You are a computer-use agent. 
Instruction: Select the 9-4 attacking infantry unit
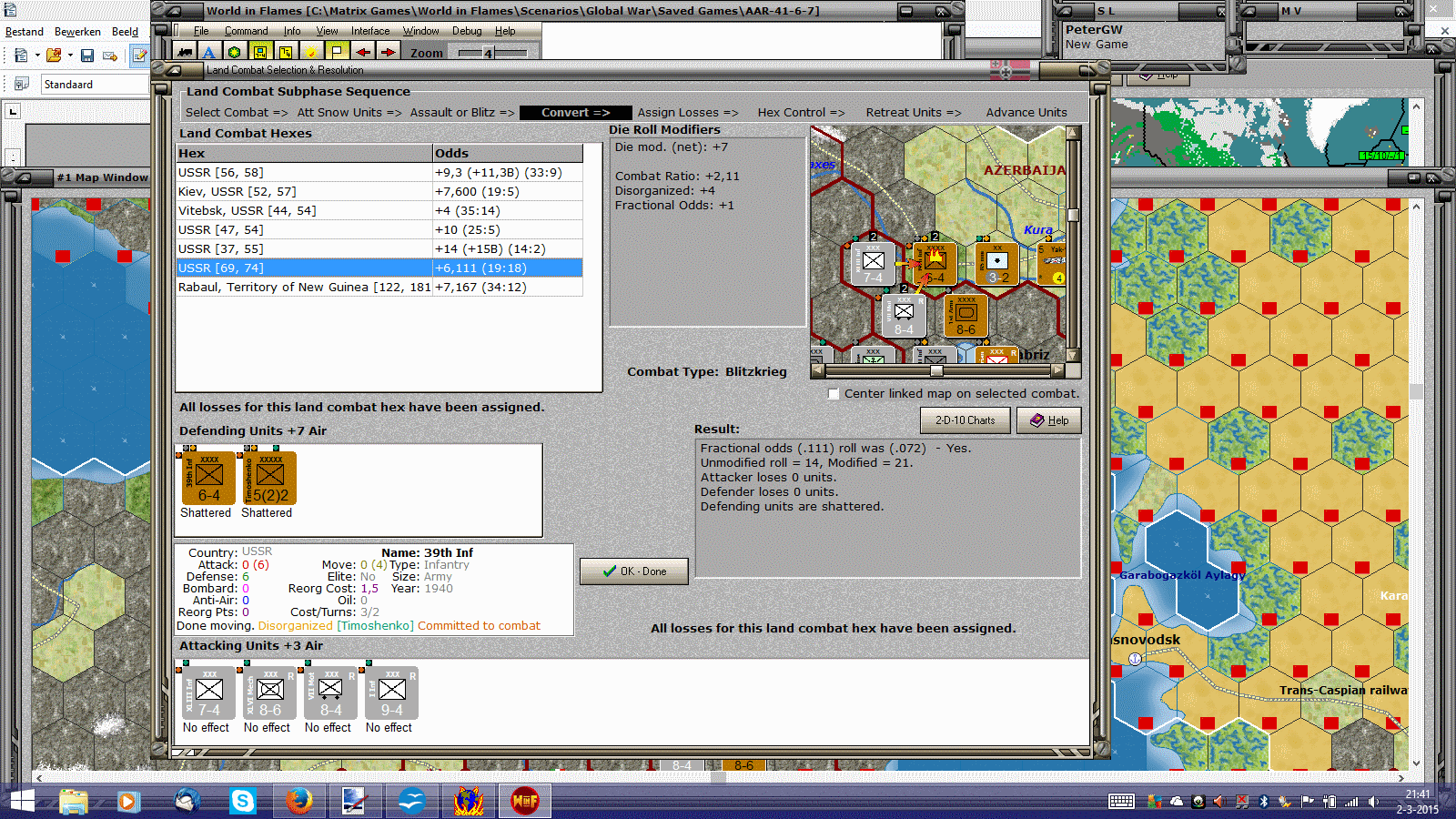click(x=392, y=693)
